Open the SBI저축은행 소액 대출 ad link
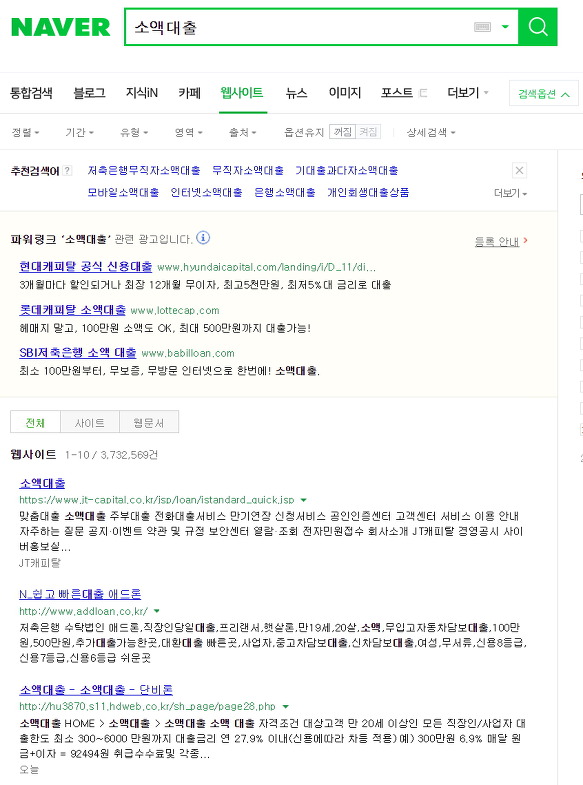Screen dimensions: 583x785 (78, 352)
